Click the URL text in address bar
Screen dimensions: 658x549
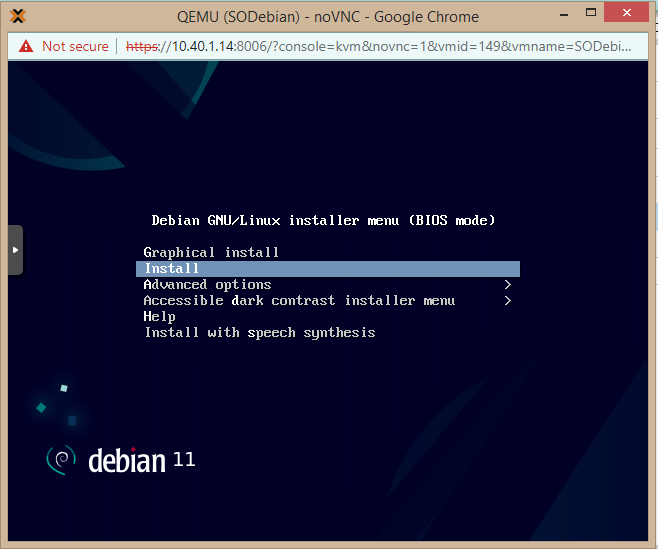[379, 46]
